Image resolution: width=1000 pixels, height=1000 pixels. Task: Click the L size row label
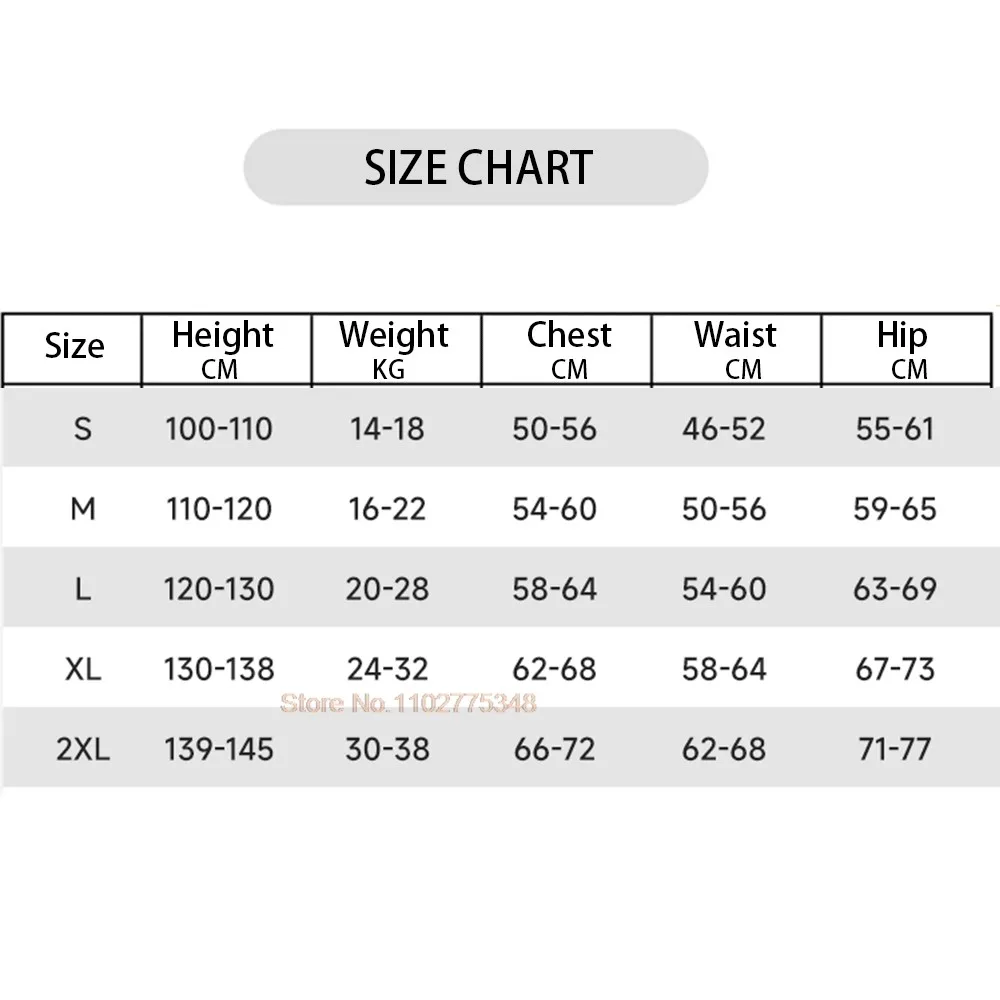[83, 589]
